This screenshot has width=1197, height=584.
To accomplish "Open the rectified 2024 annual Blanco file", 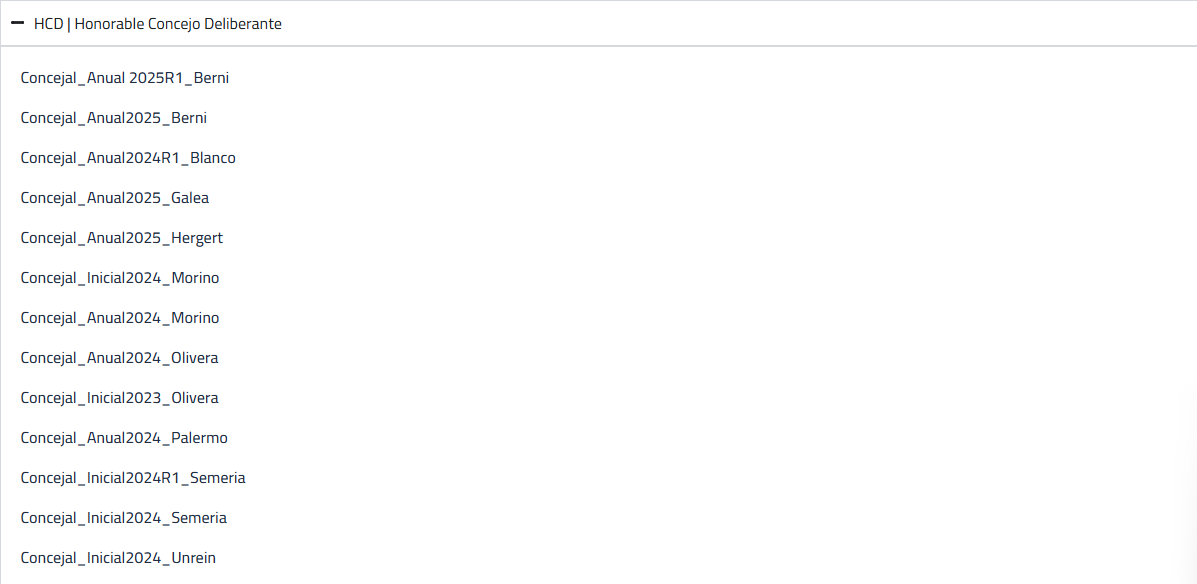I will point(128,158).
